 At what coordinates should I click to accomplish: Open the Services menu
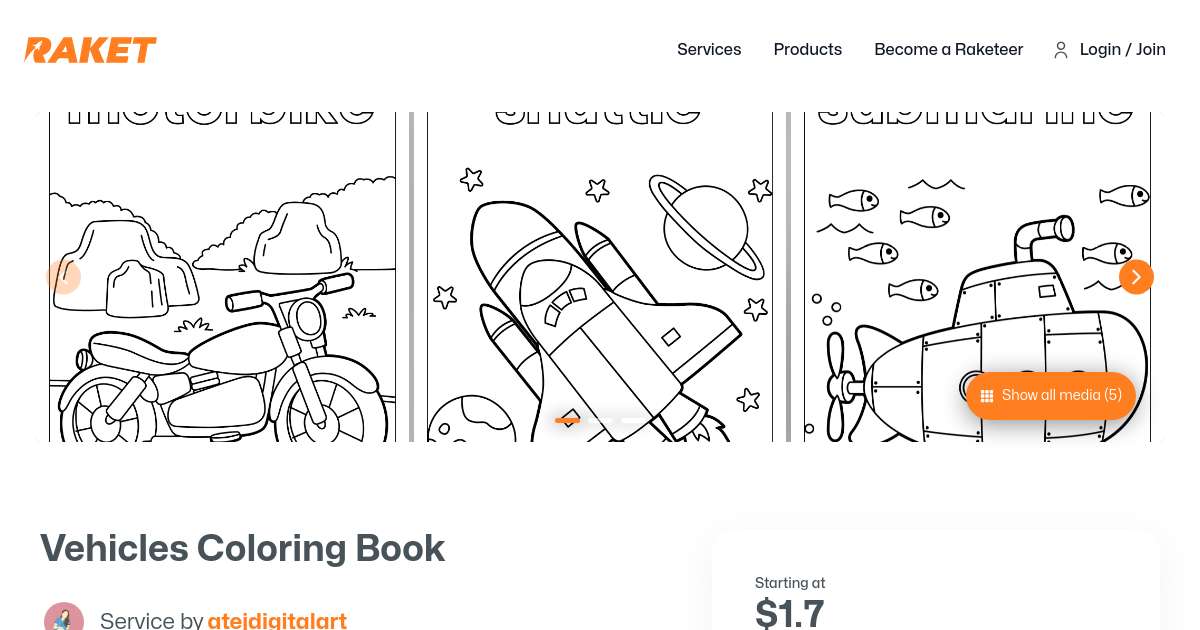709,49
